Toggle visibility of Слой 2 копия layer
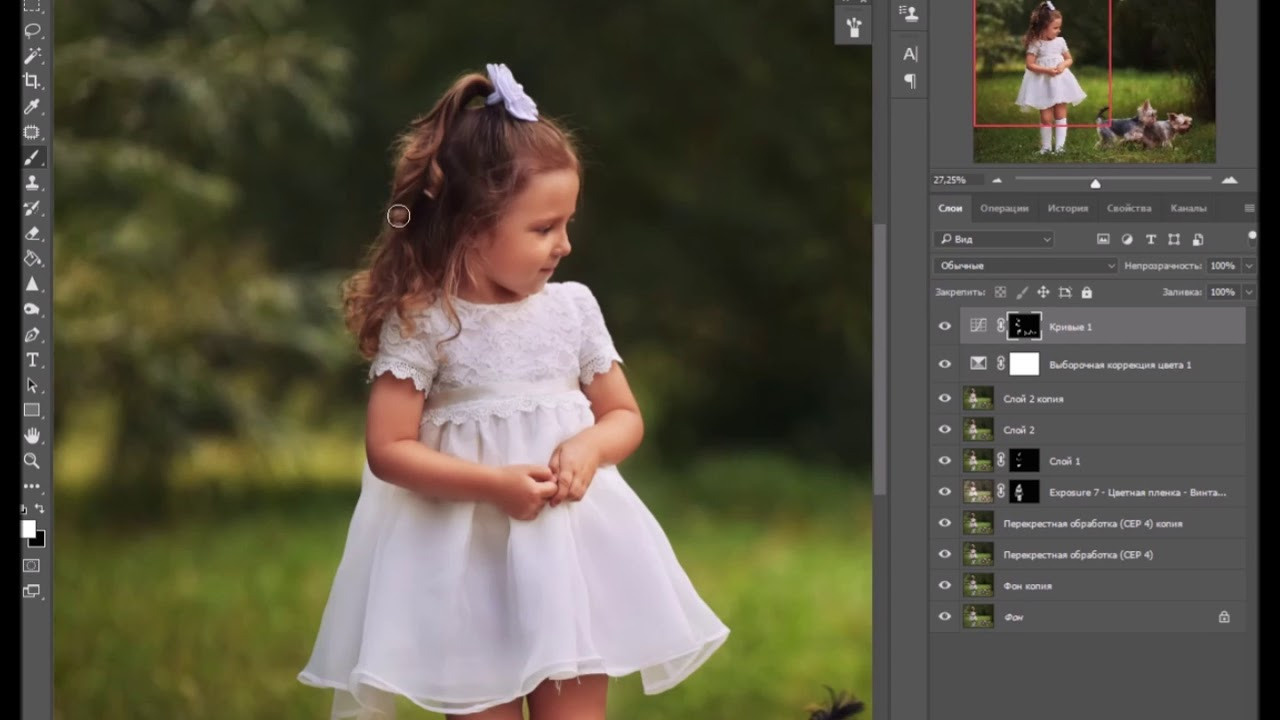The width and height of the screenshot is (1280, 720). (944, 399)
